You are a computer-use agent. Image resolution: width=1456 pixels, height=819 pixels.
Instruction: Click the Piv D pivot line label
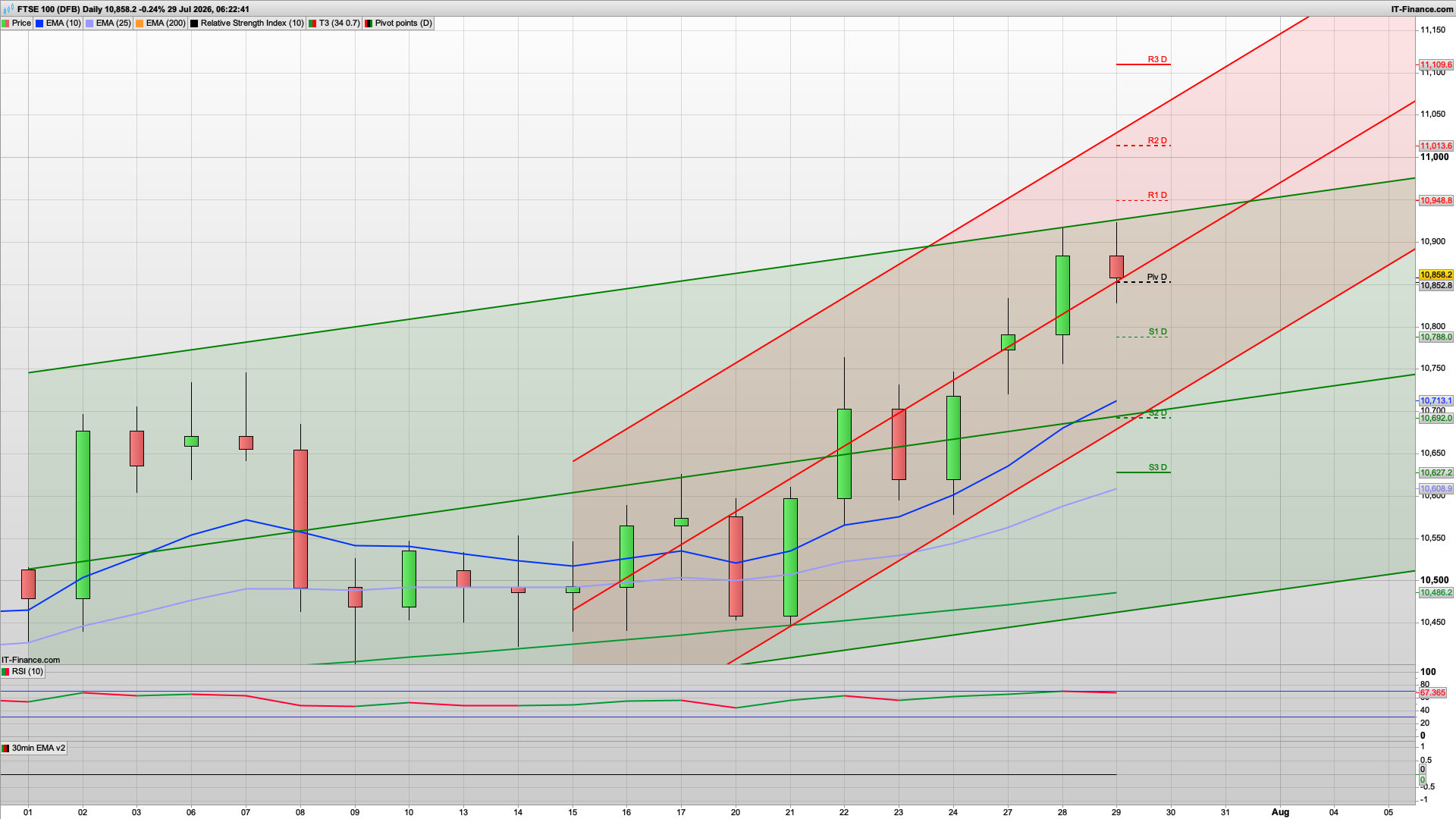coord(1157,278)
